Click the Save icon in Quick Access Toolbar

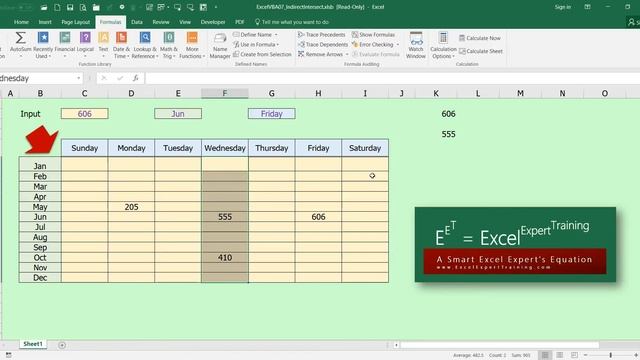click(70, 7)
